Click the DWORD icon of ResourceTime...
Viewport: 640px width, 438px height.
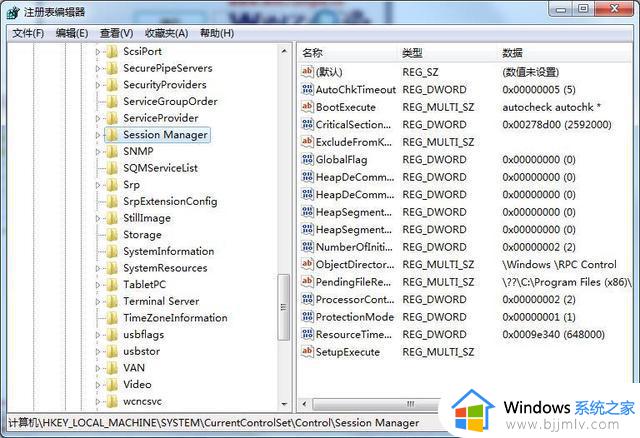[307, 334]
